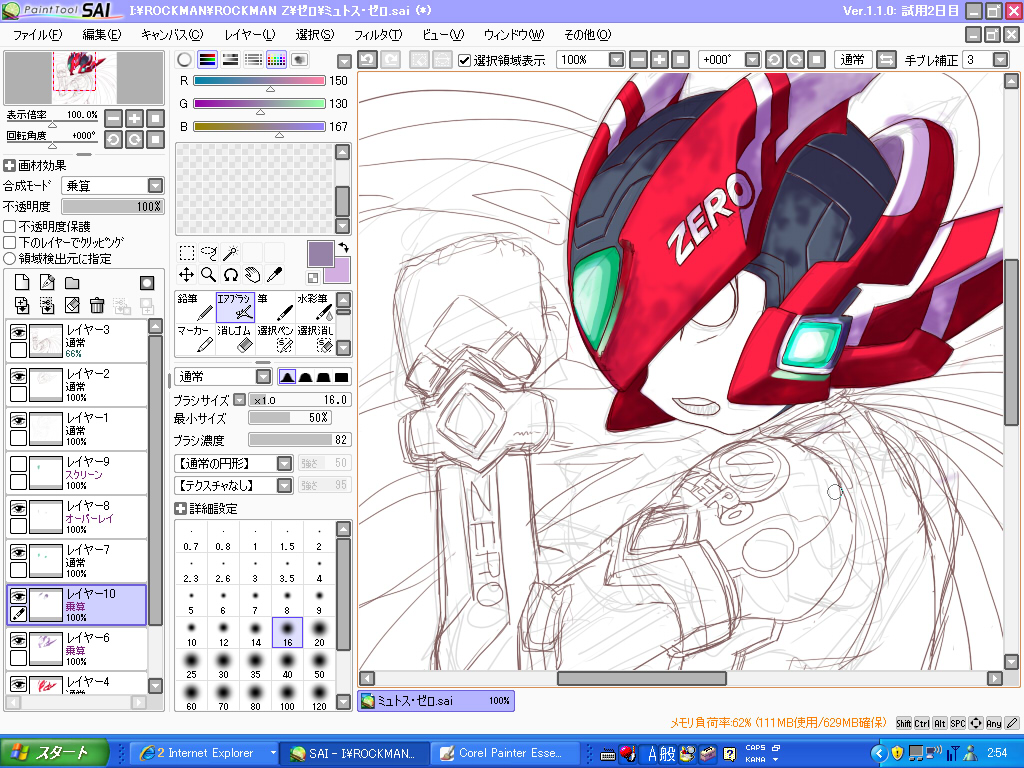This screenshot has width=1024, height=768.
Task: Select brush size 30 preset
Action: [x=223, y=667]
